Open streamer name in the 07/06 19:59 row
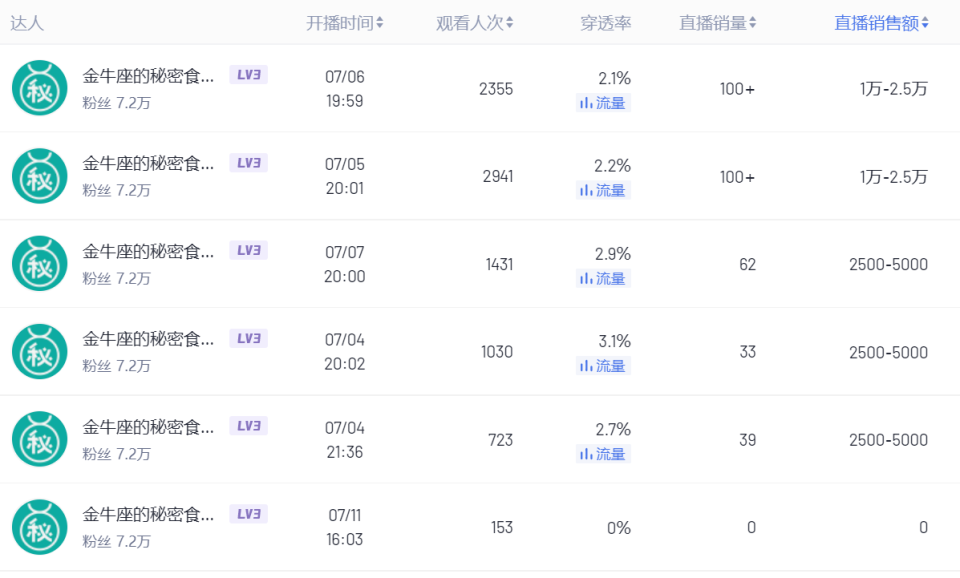960x578 pixels. (x=148, y=76)
